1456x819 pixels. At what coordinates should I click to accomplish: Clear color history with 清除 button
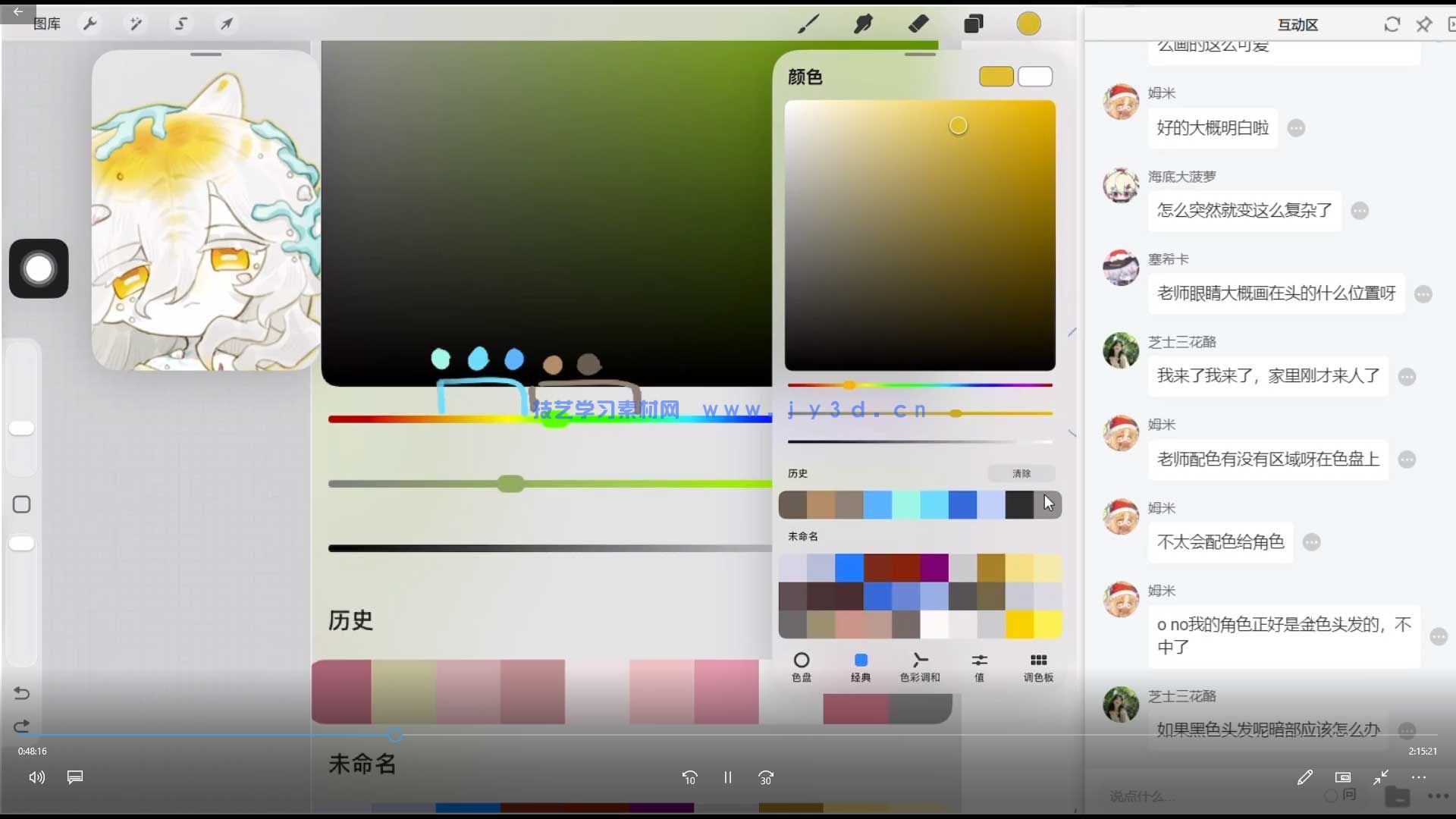point(1021,473)
